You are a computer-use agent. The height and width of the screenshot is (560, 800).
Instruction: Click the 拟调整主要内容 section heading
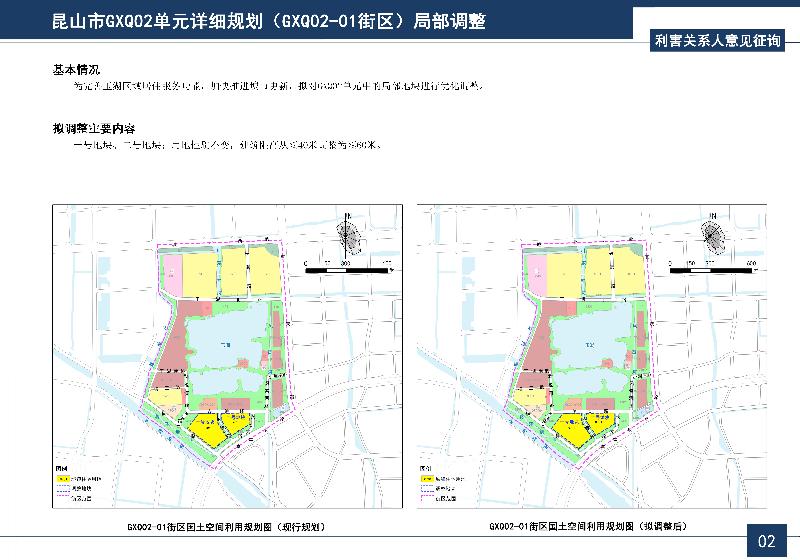click(94, 130)
